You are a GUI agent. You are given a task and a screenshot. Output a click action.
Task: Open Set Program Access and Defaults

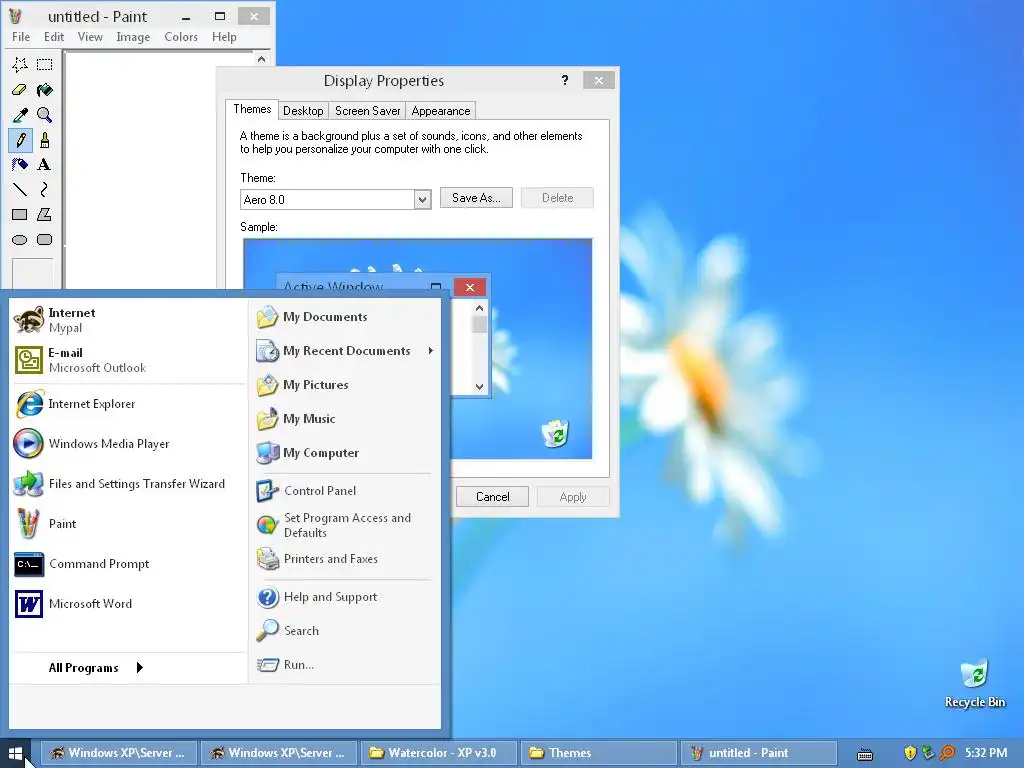345,525
